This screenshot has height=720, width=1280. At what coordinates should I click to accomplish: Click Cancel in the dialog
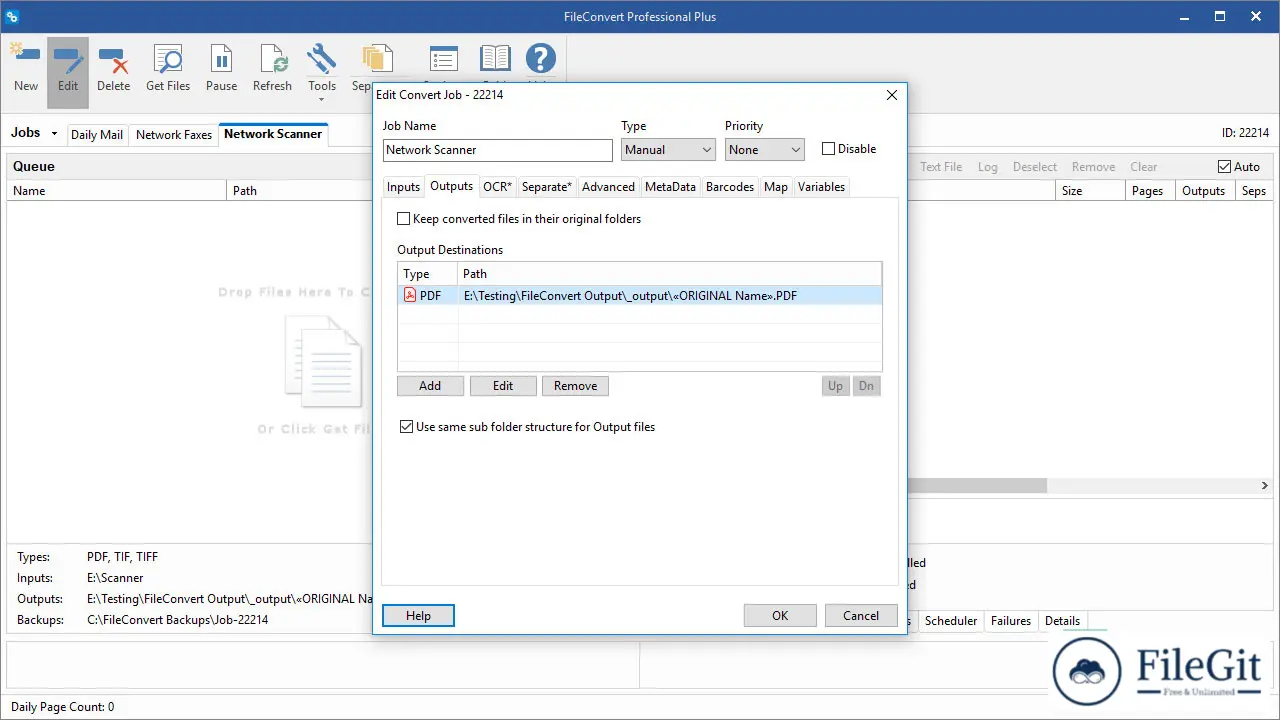coord(861,616)
